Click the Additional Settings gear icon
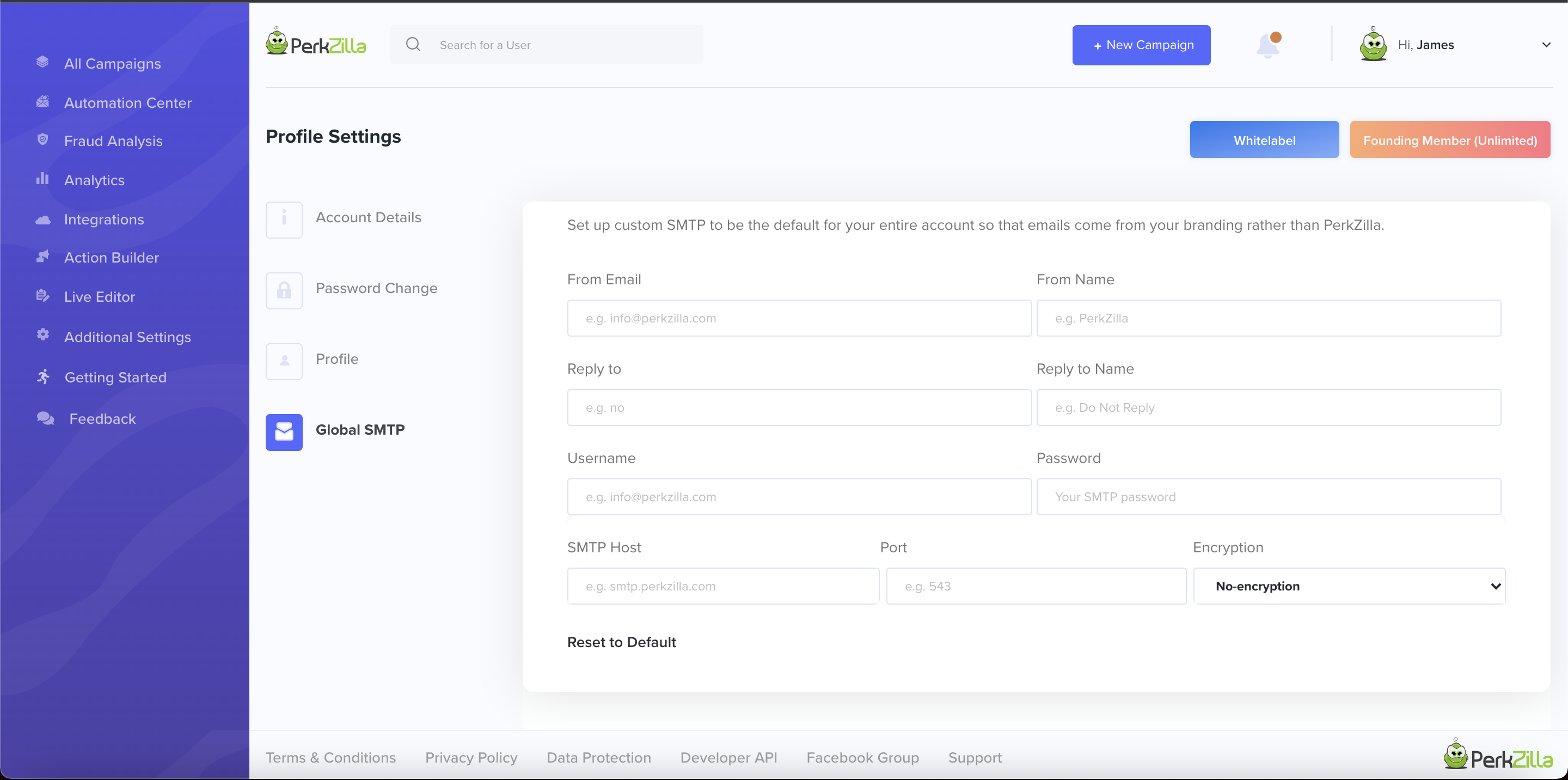 coord(42,334)
